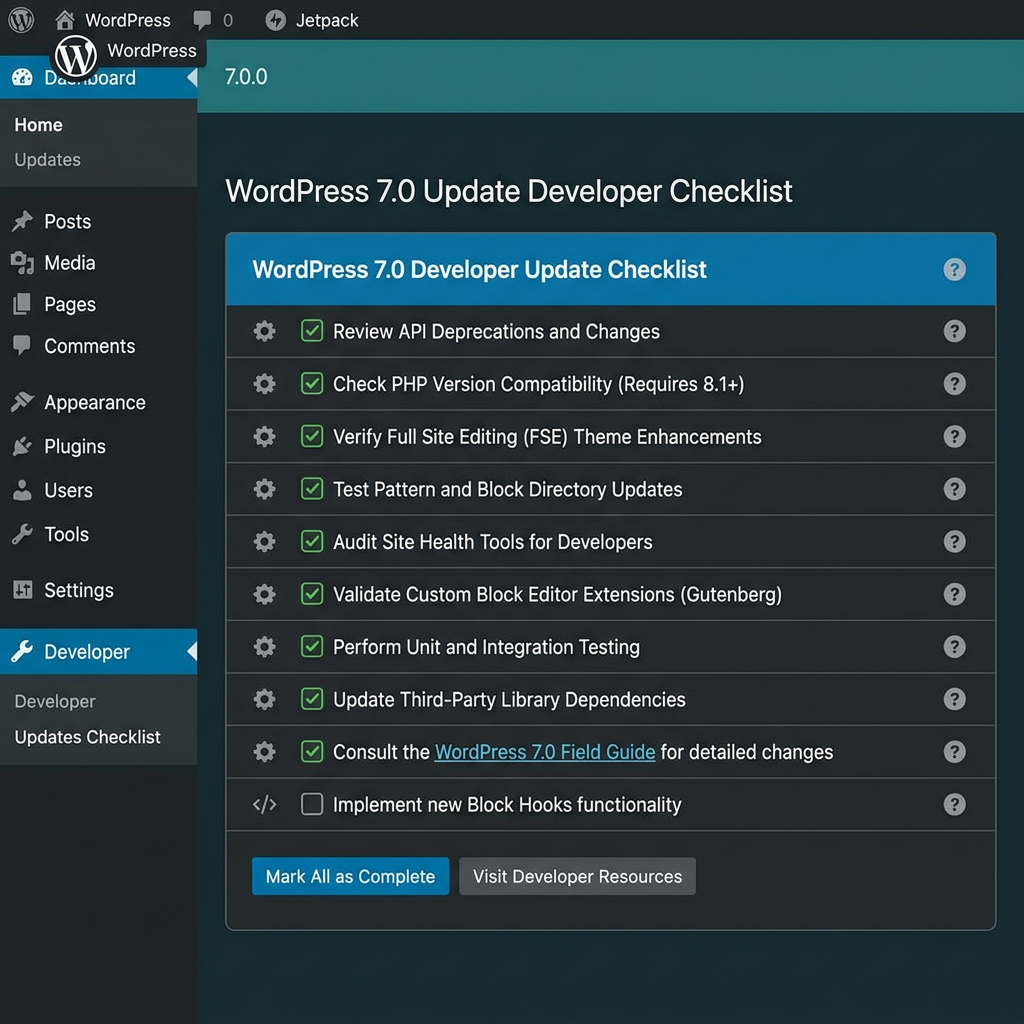Click the Users menu label
This screenshot has width=1024, height=1024.
[x=69, y=490]
